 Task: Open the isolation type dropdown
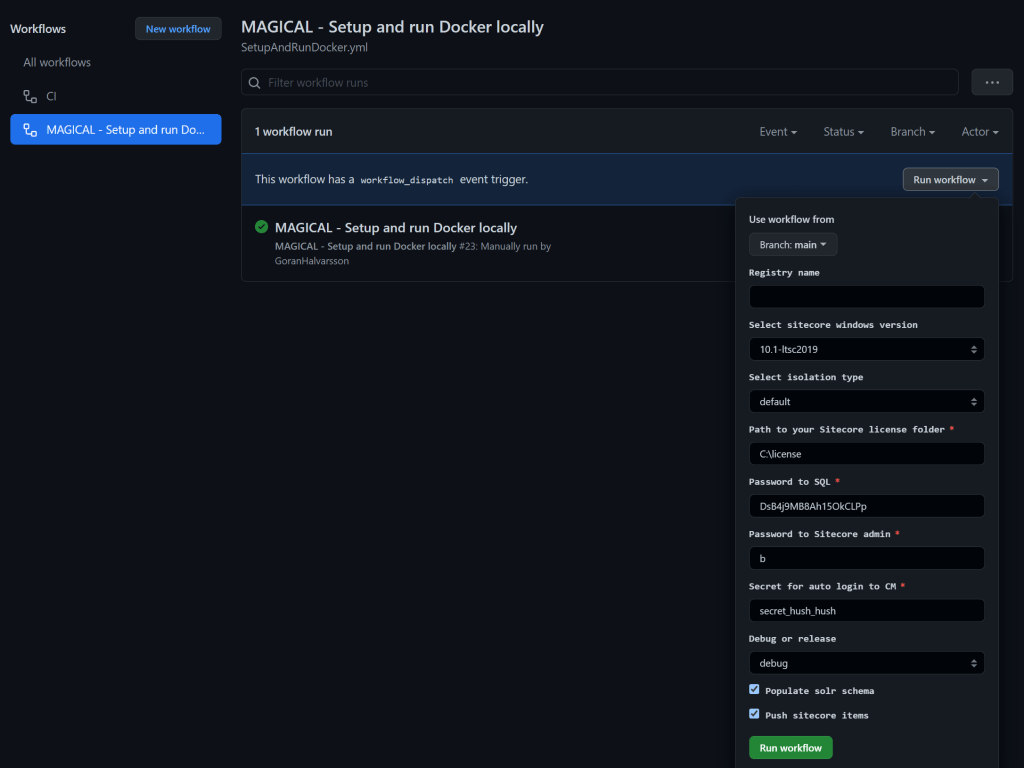click(x=866, y=401)
